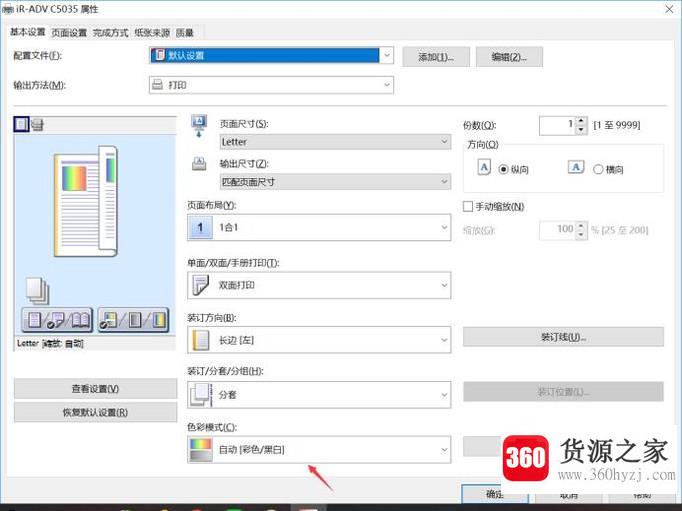The width and height of the screenshot is (682, 511).
Task: Click the page size monitor icon
Action: [x=199, y=126]
